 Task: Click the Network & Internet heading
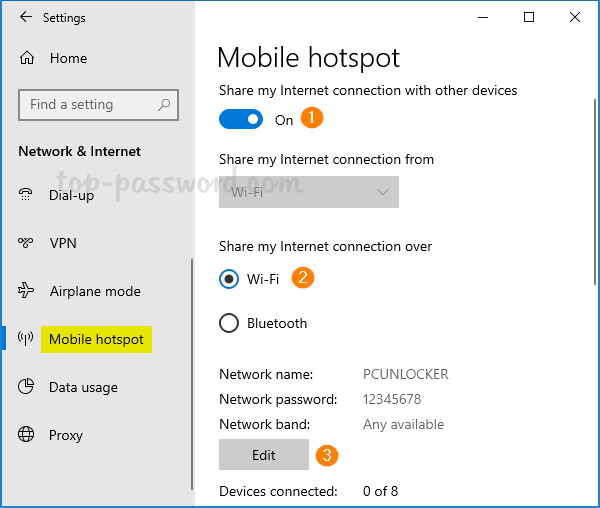pos(80,151)
